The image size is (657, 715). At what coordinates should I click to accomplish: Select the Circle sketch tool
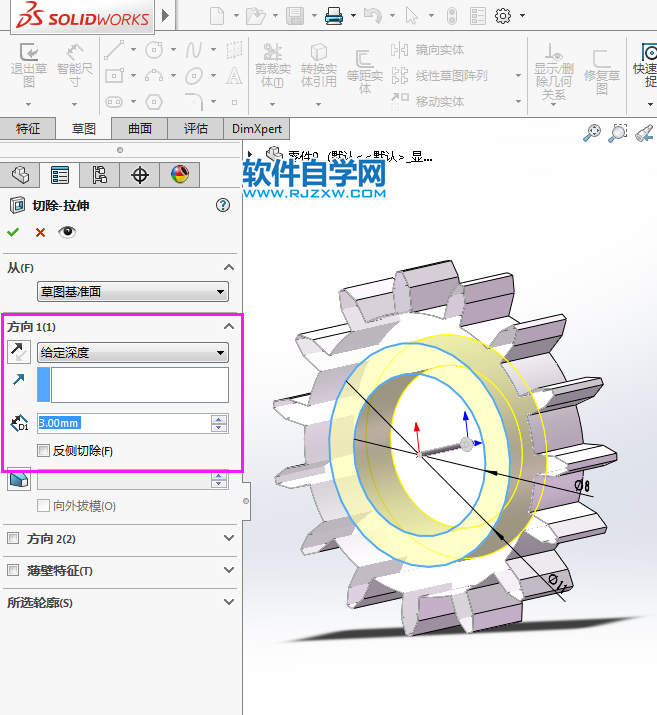pyautogui.click(x=154, y=50)
